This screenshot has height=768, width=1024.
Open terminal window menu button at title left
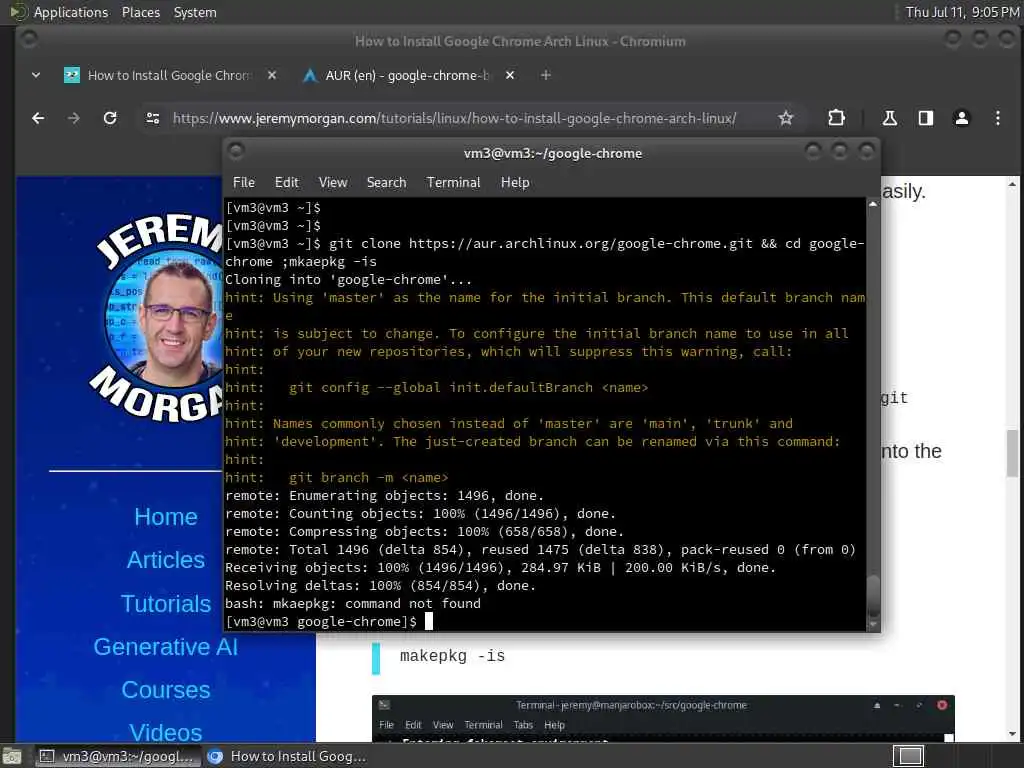pos(236,152)
